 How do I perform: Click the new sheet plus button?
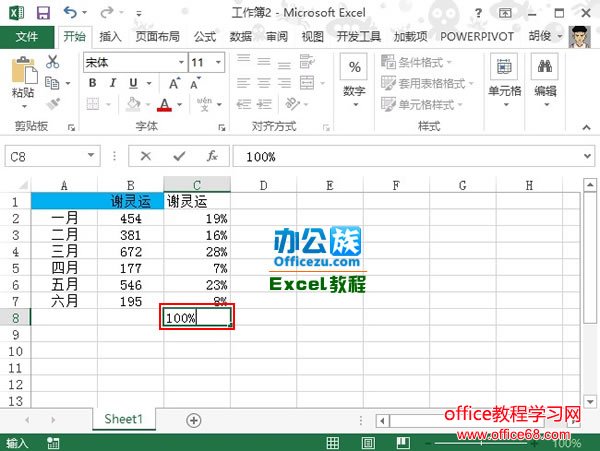tap(194, 420)
